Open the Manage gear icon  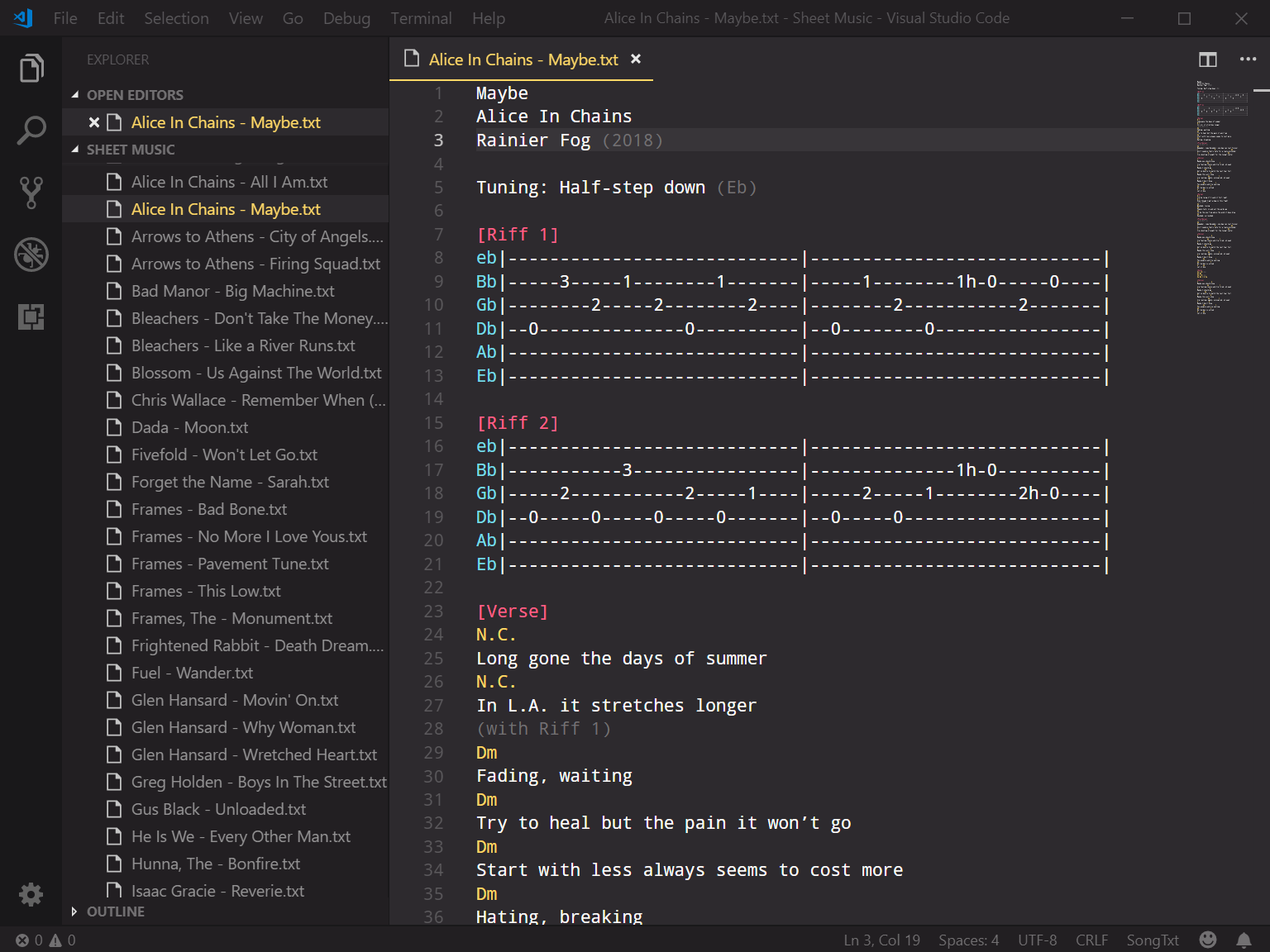(x=31, y=894)
